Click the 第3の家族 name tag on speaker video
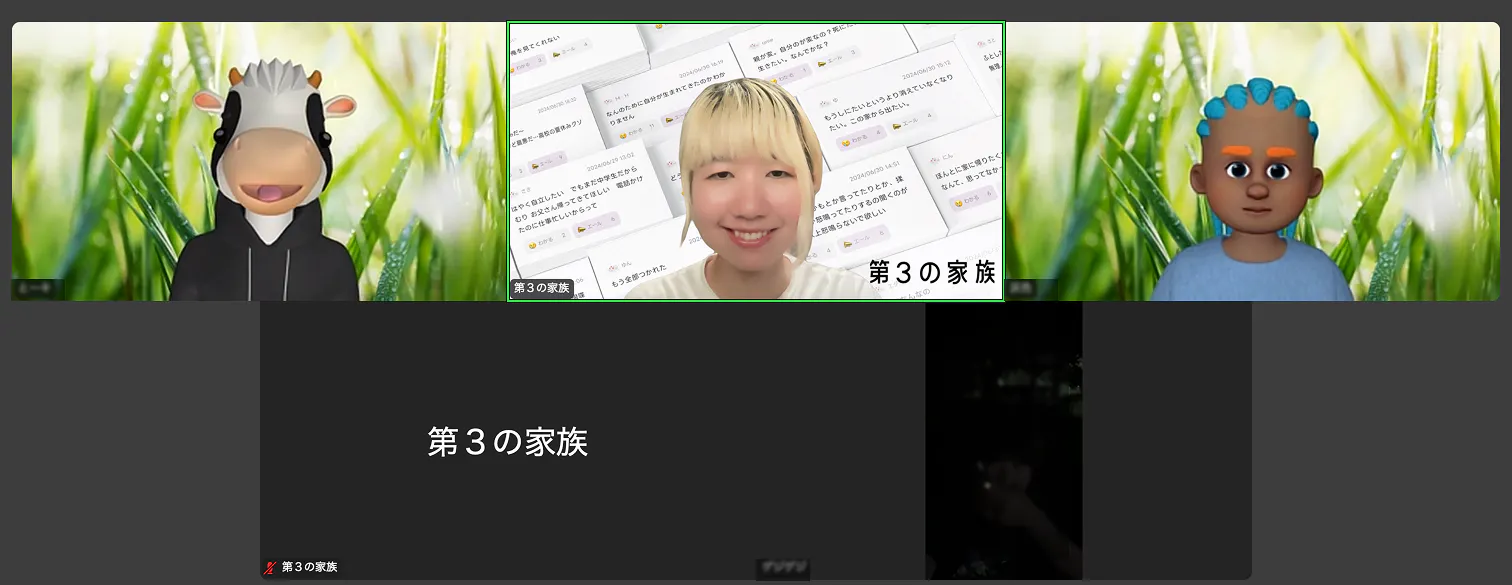 coord(541,288)
